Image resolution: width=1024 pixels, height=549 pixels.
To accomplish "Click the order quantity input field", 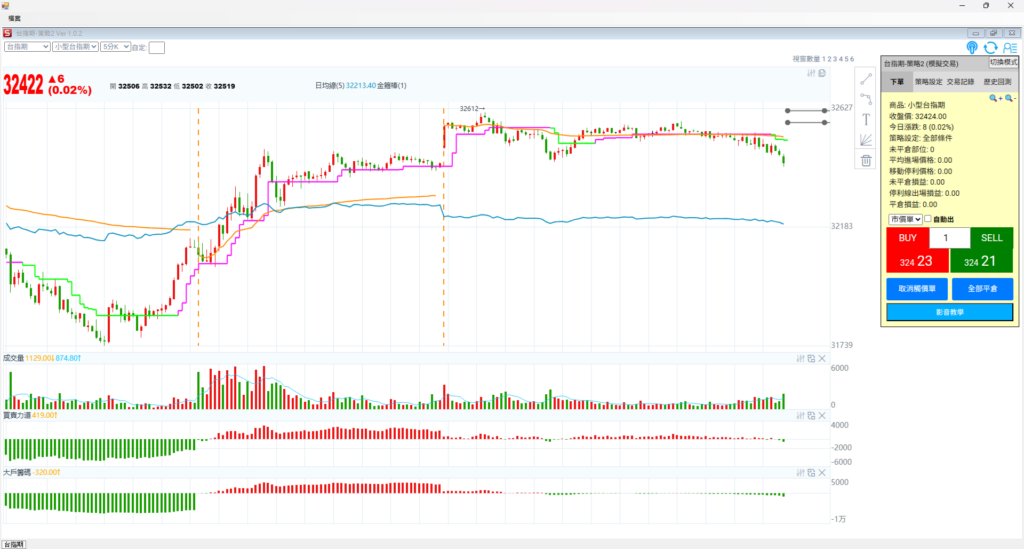I will tap(949, 238).
